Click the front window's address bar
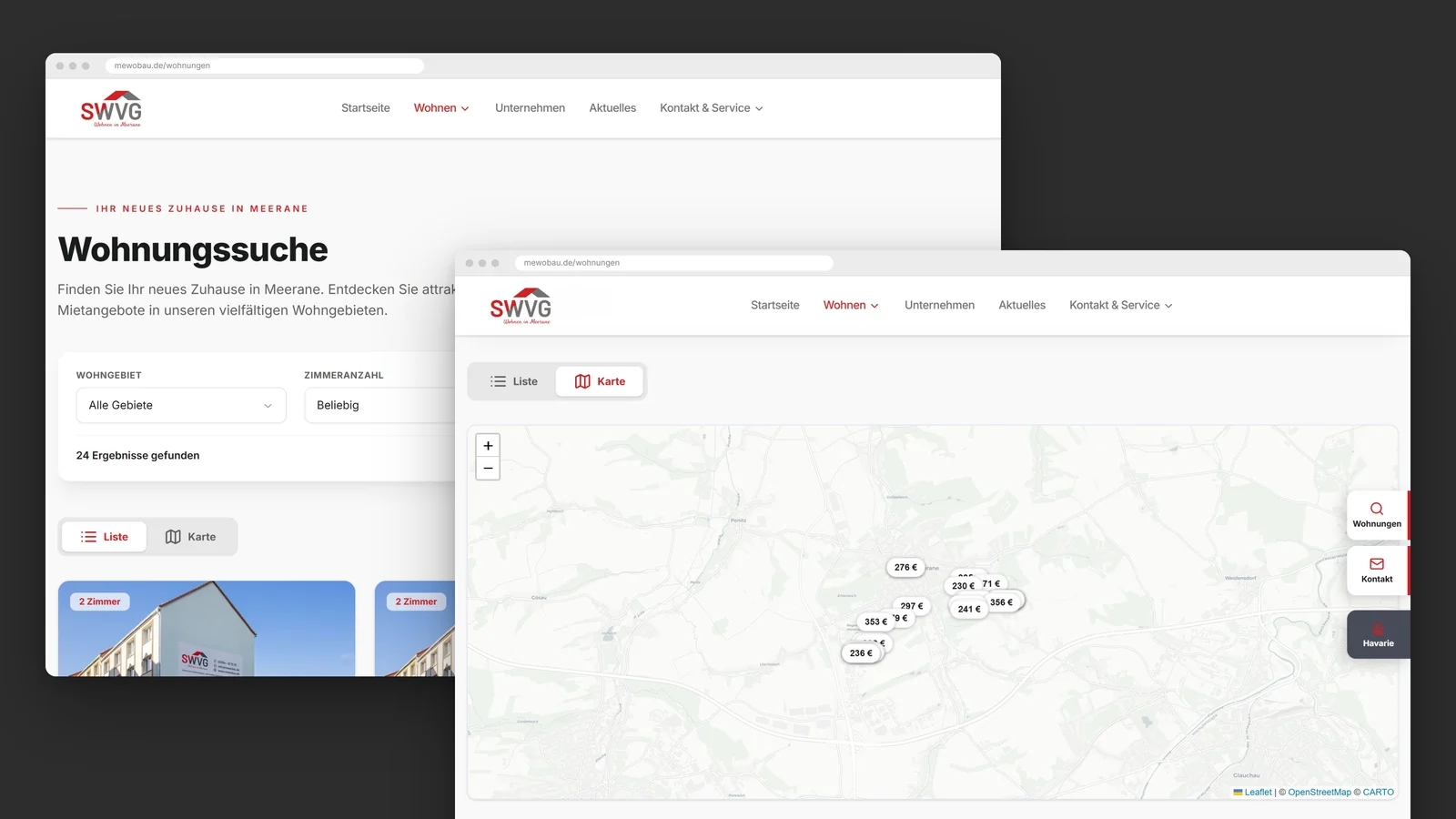 (674, 263)
